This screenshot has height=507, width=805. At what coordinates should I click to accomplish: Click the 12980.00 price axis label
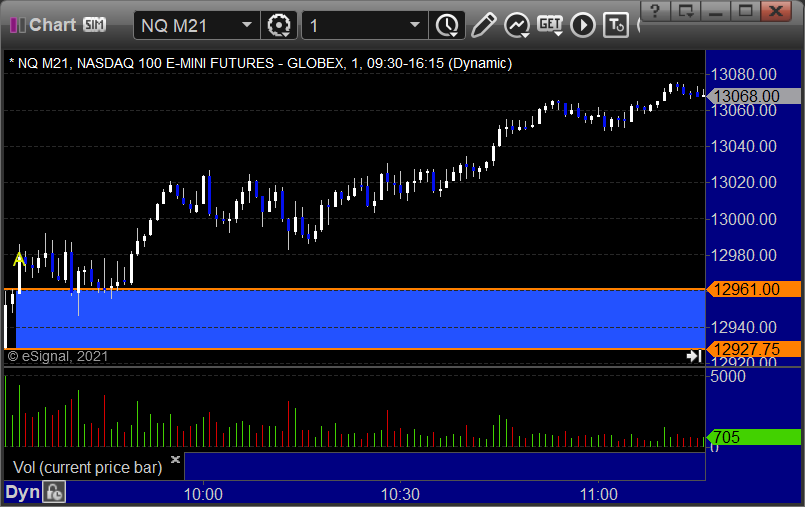(743, 255)
